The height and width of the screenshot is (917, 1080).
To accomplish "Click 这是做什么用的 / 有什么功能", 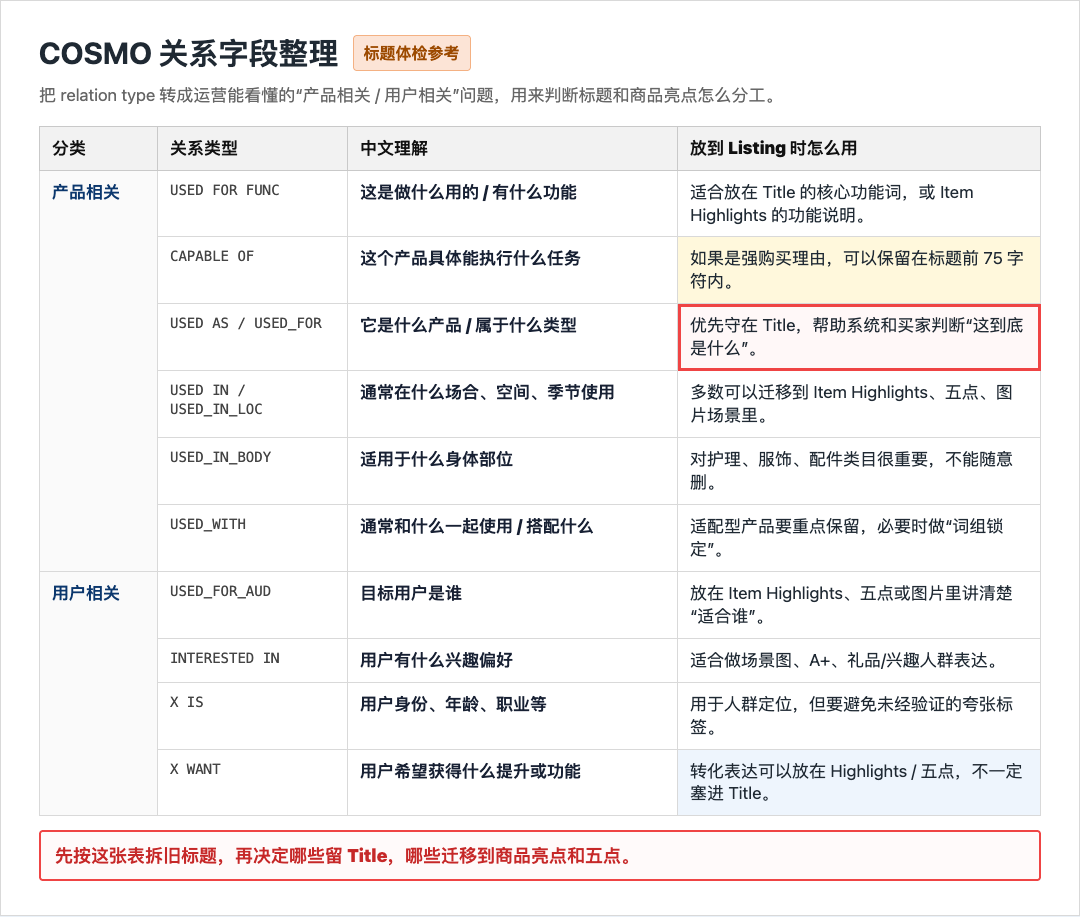I will click(468, 192).
